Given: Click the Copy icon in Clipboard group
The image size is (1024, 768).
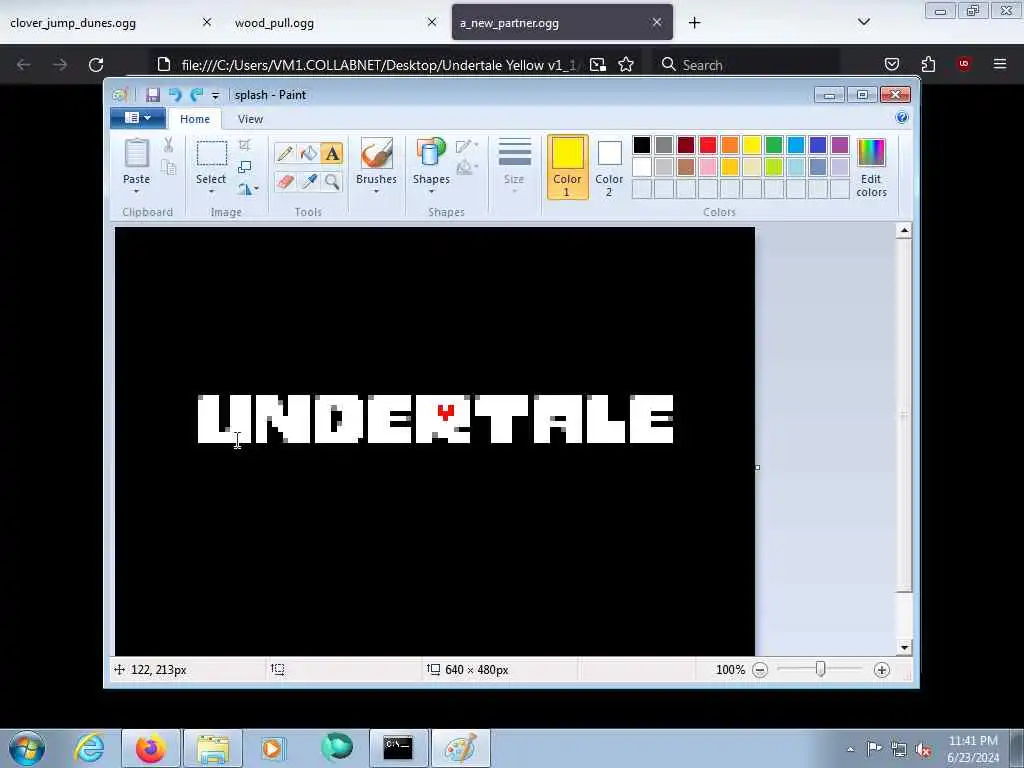Looking at the screenshot, I should click(x=168, y=168).
